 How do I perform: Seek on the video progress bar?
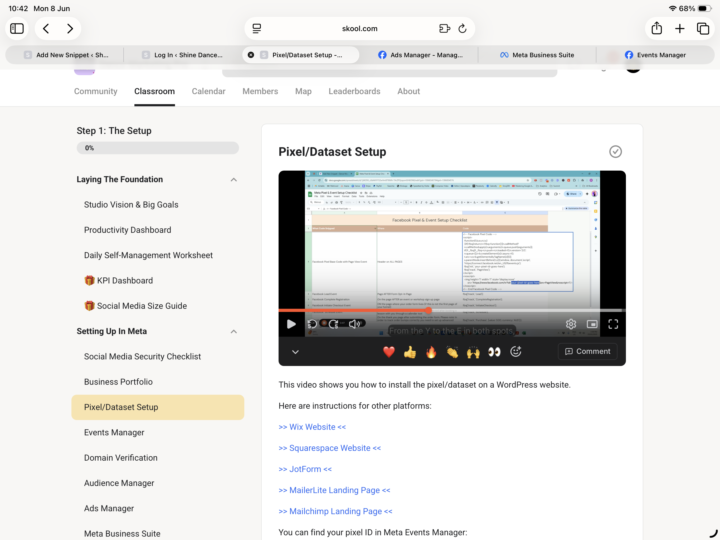tap(452, 310)
